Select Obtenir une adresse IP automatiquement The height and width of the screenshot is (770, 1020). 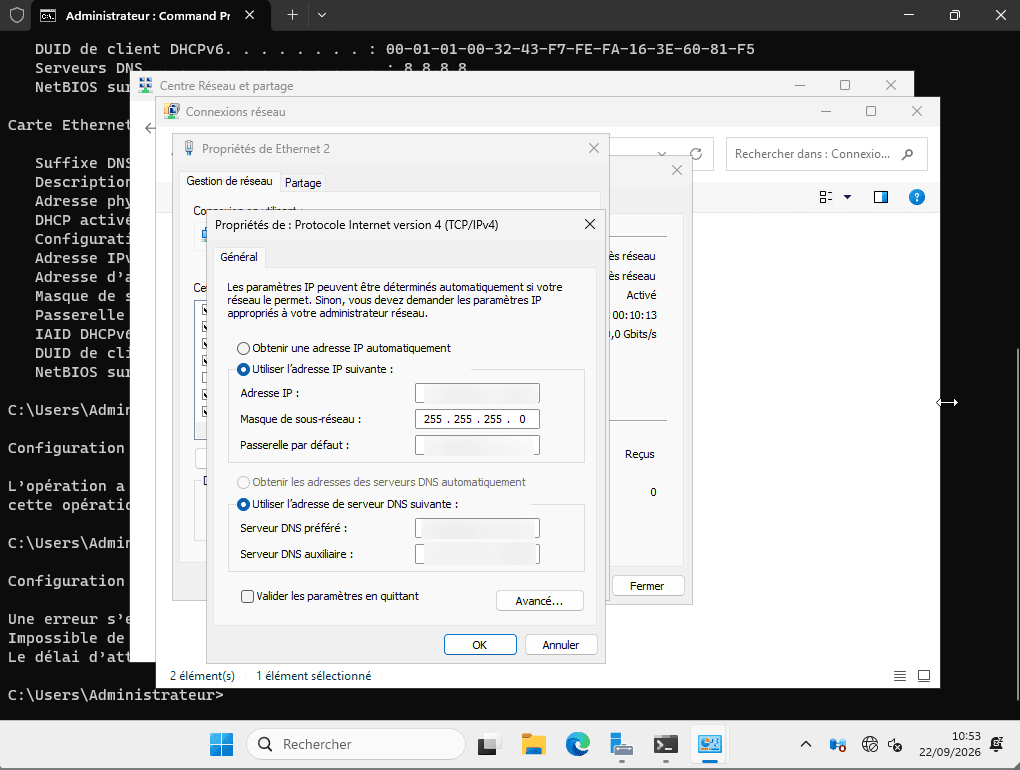[243, 348]
